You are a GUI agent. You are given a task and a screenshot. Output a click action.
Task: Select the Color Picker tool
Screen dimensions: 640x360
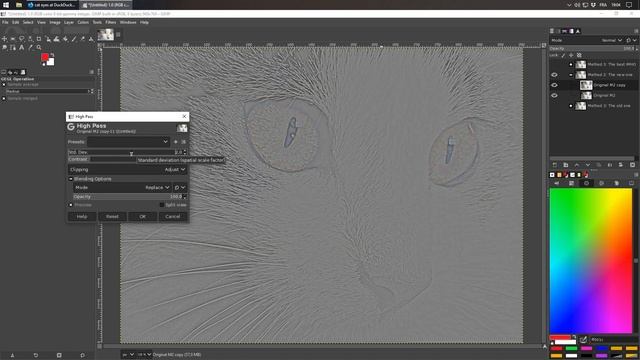(30, 48)
